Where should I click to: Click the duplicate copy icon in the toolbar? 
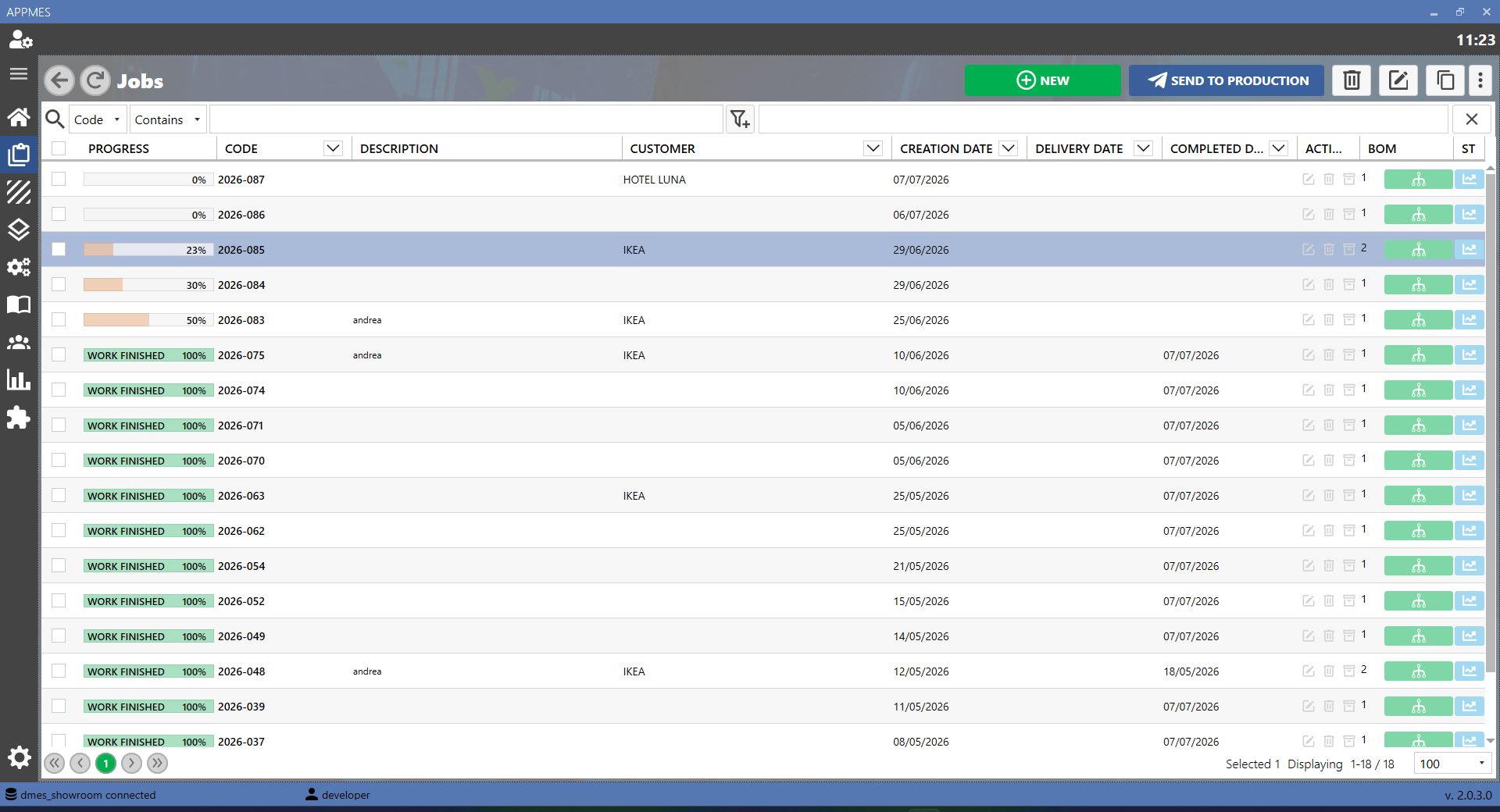tap(1445, 80)
